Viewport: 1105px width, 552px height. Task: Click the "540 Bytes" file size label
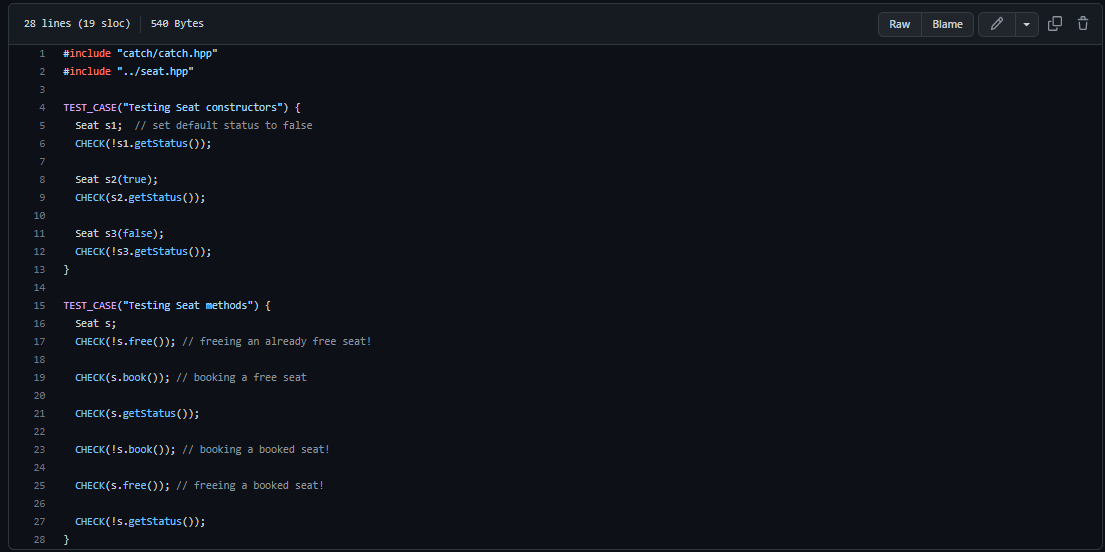pos(177,24)
